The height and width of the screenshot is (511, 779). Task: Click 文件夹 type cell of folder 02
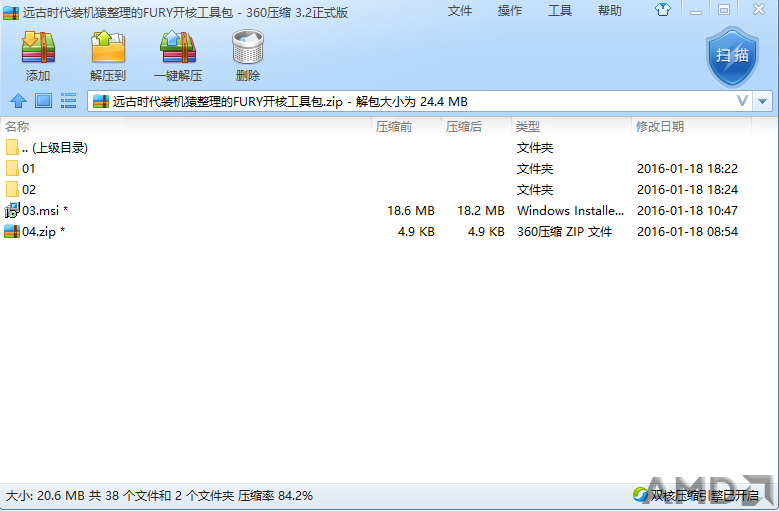[535, 189]
